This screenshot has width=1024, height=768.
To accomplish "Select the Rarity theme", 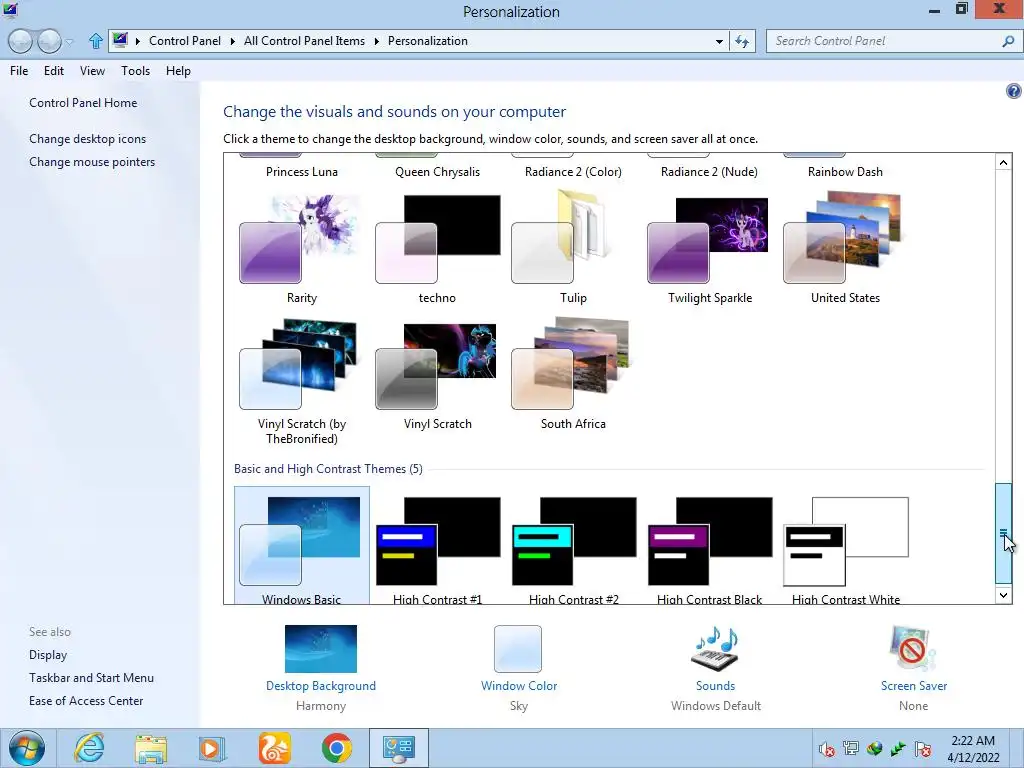I will point(301,250).
